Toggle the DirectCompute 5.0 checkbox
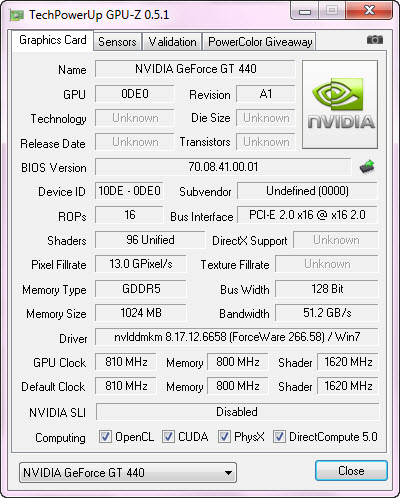Viewport: 400px width, 498px height. point(279,437)
